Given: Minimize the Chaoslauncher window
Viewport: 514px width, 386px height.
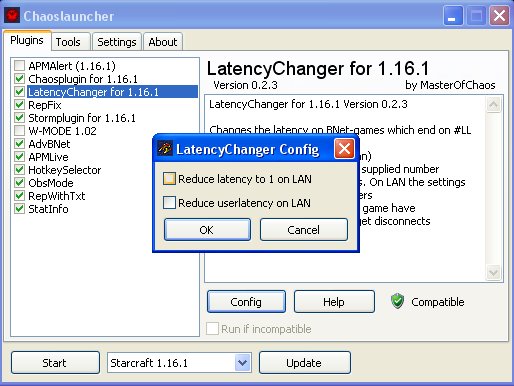Looking at the screenshot, I should [x=453, y=16].
